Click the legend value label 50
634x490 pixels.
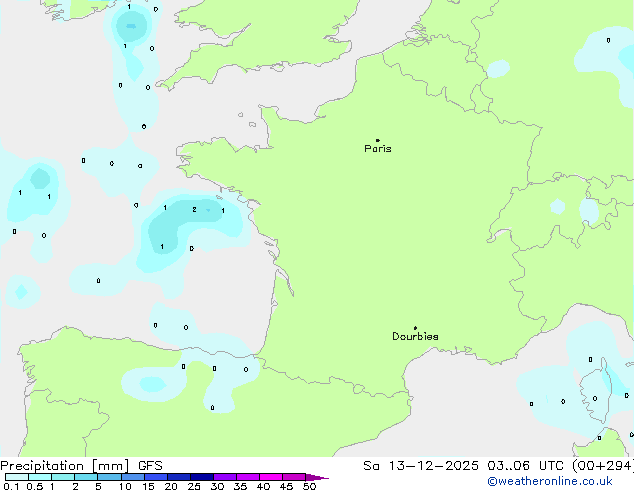(x=309, y=486)
